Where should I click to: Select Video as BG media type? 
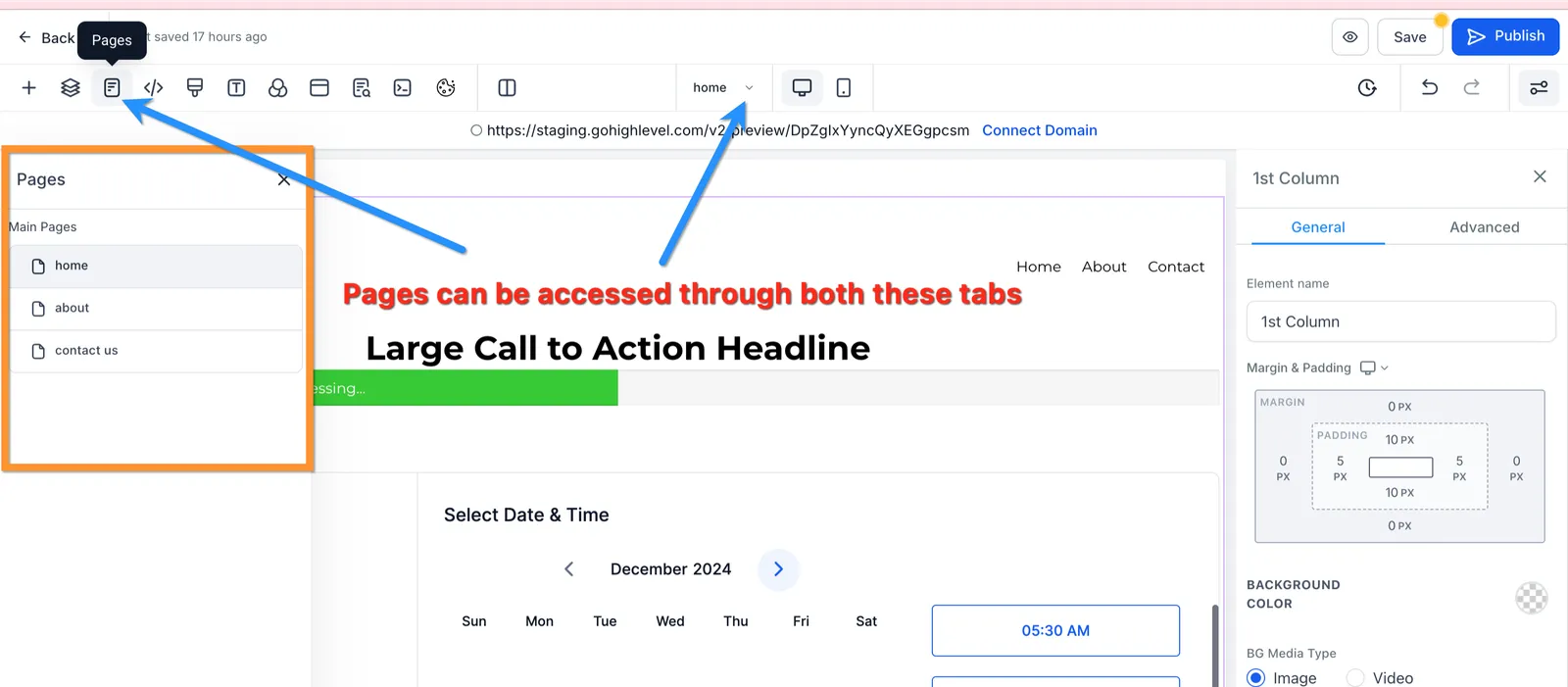click(x=1355, y=678)
